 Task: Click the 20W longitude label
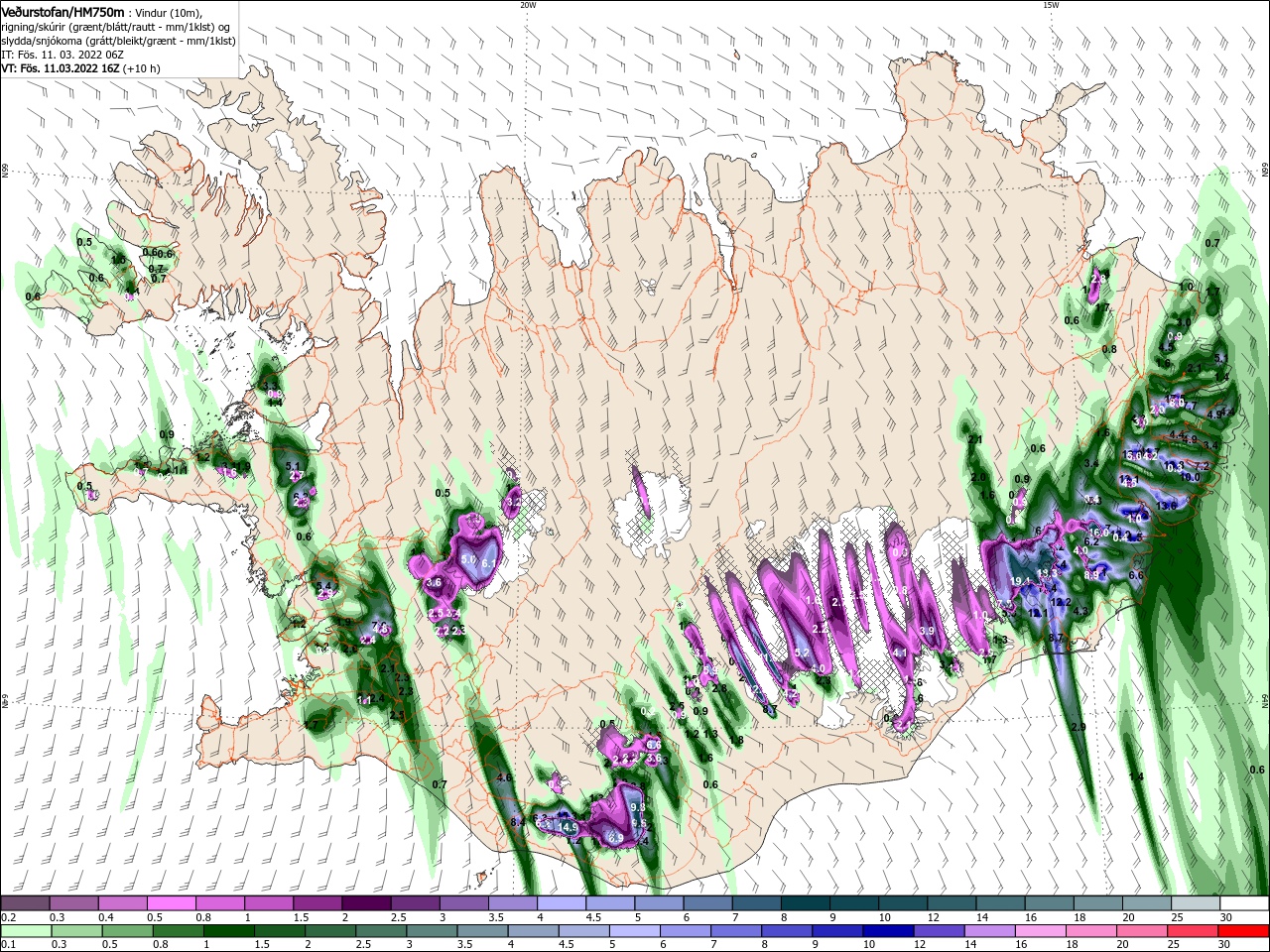click(528, 5)
